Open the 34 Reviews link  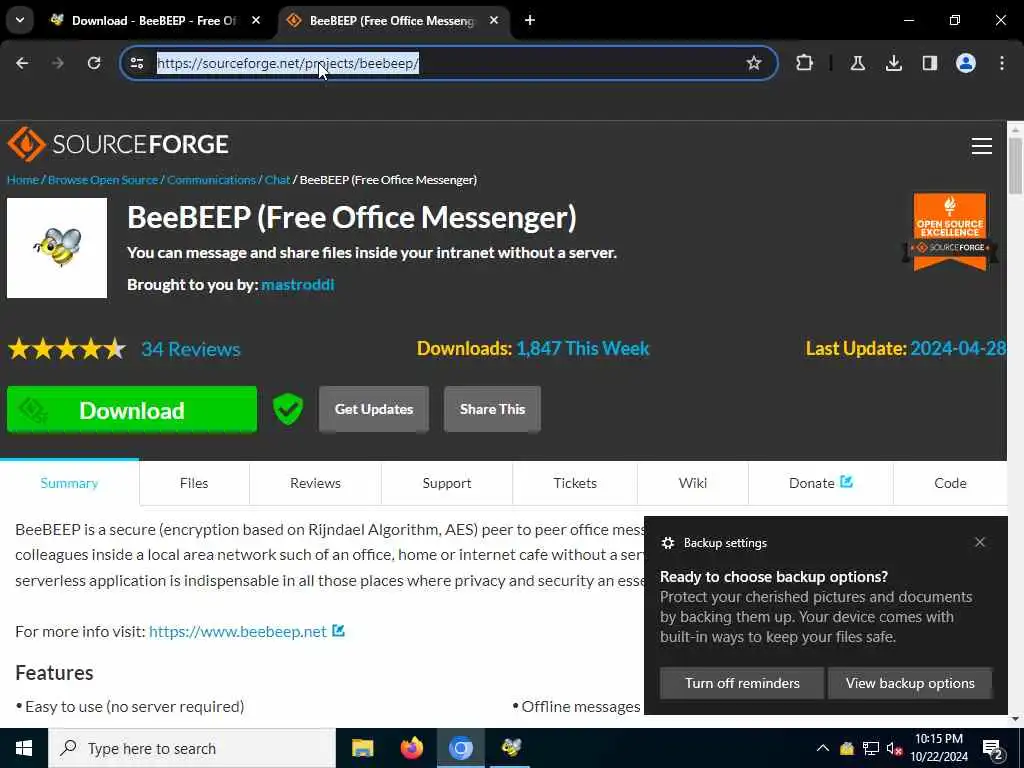(191, 349)
